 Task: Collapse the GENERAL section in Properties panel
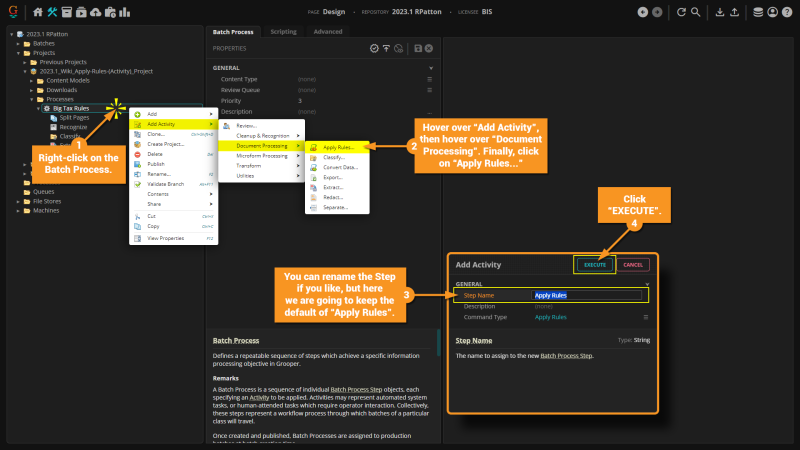pyautogui.click(x=431, y=68)
